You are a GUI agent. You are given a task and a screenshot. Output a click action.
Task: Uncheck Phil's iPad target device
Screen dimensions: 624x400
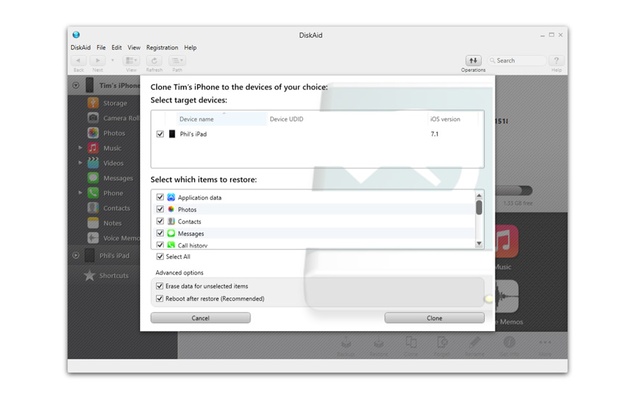coord(160,134)
